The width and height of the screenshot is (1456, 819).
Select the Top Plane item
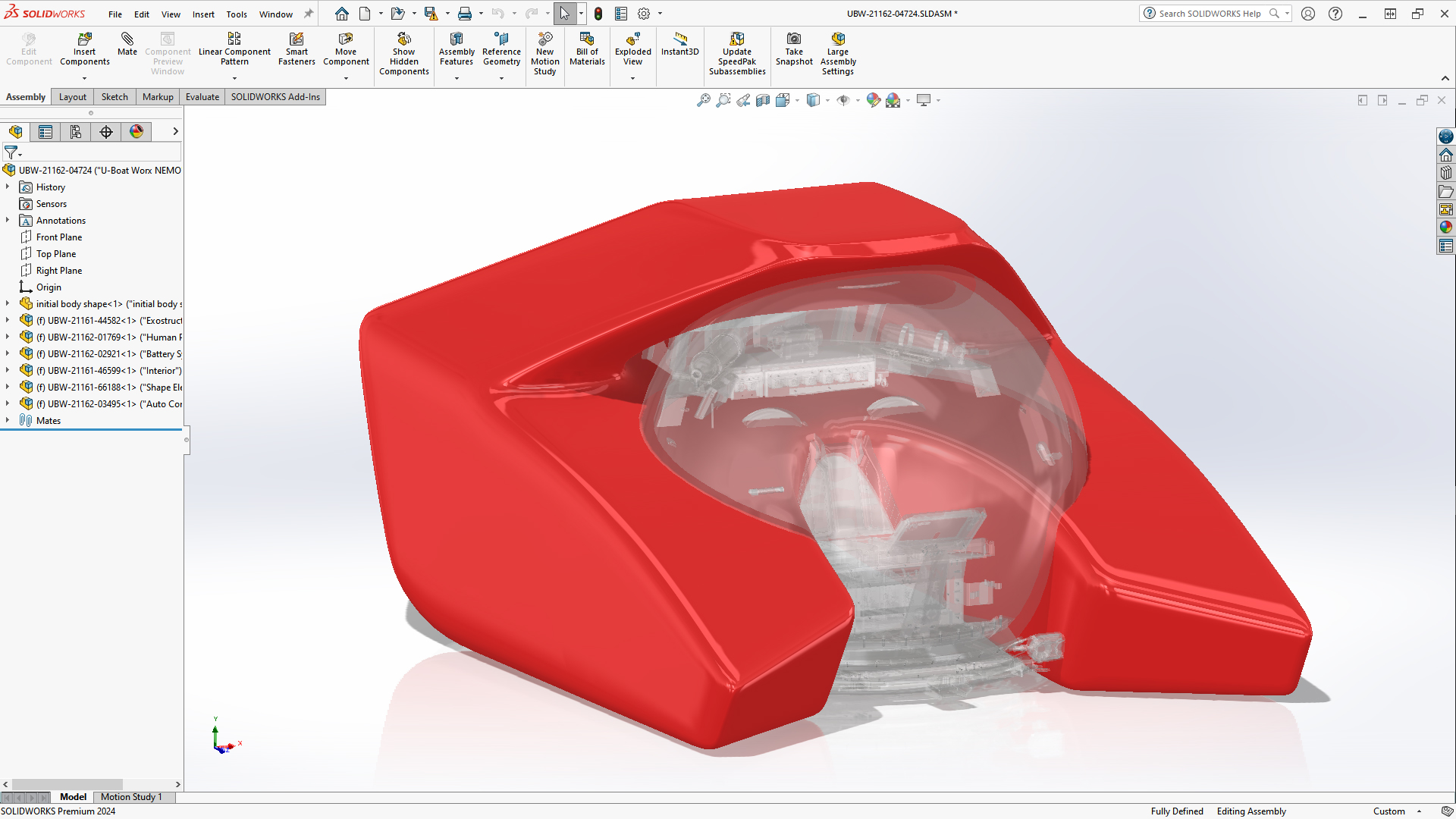click(56, 254)
